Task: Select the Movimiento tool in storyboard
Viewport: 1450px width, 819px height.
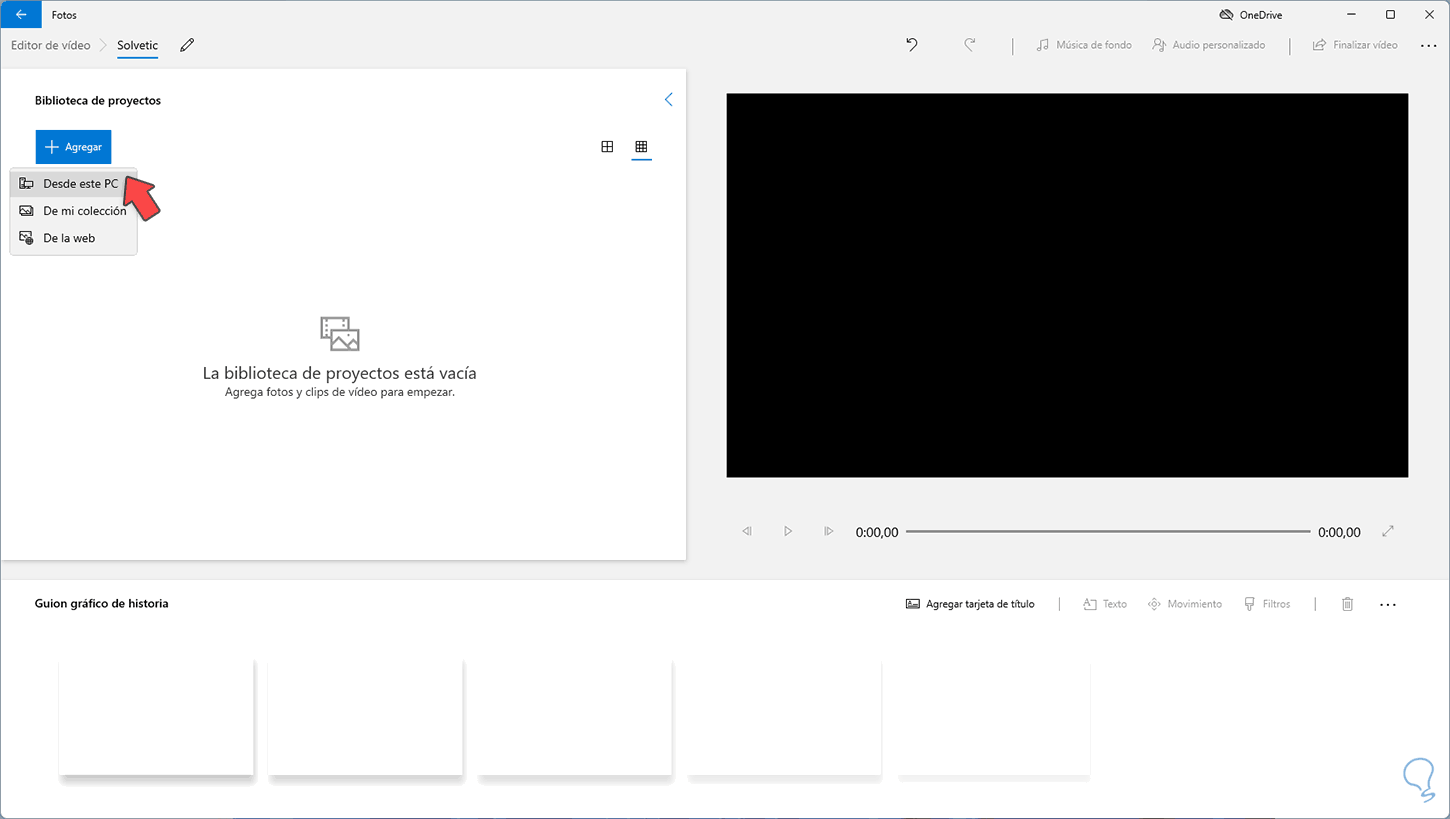Action: click(1184, 604)
